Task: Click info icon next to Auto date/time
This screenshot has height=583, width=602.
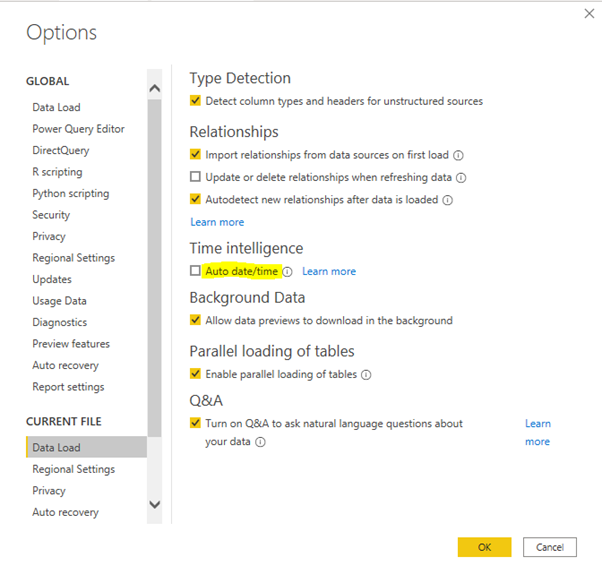Action: coord(287,272)
